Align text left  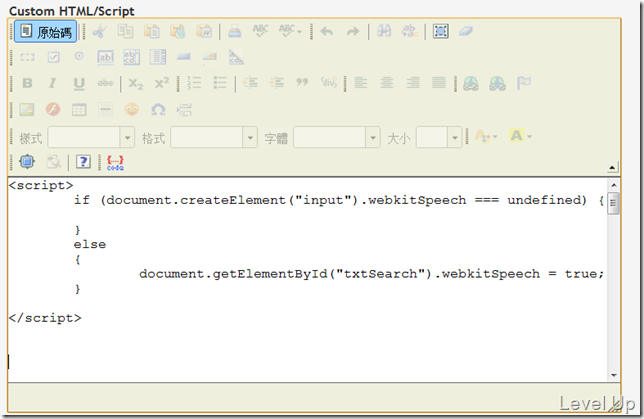click(360, 83)
